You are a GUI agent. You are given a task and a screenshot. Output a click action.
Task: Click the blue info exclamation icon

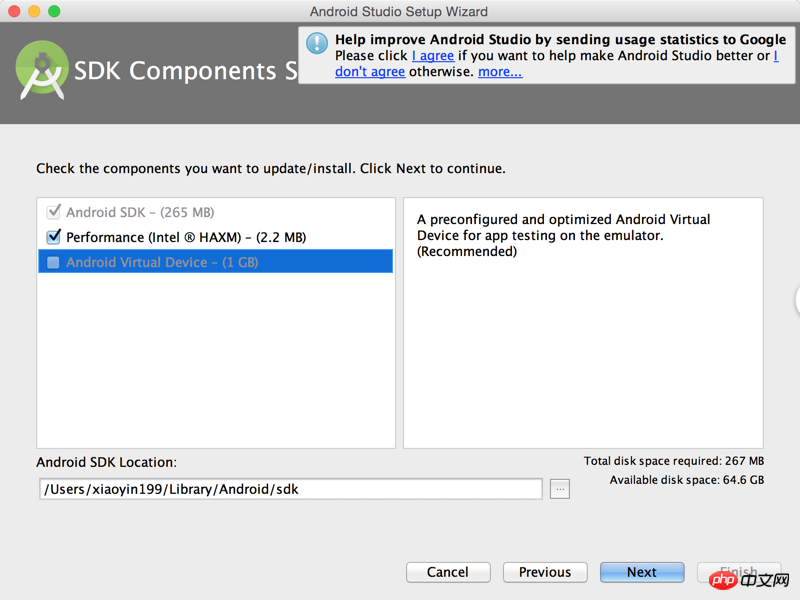coord(317,43)
